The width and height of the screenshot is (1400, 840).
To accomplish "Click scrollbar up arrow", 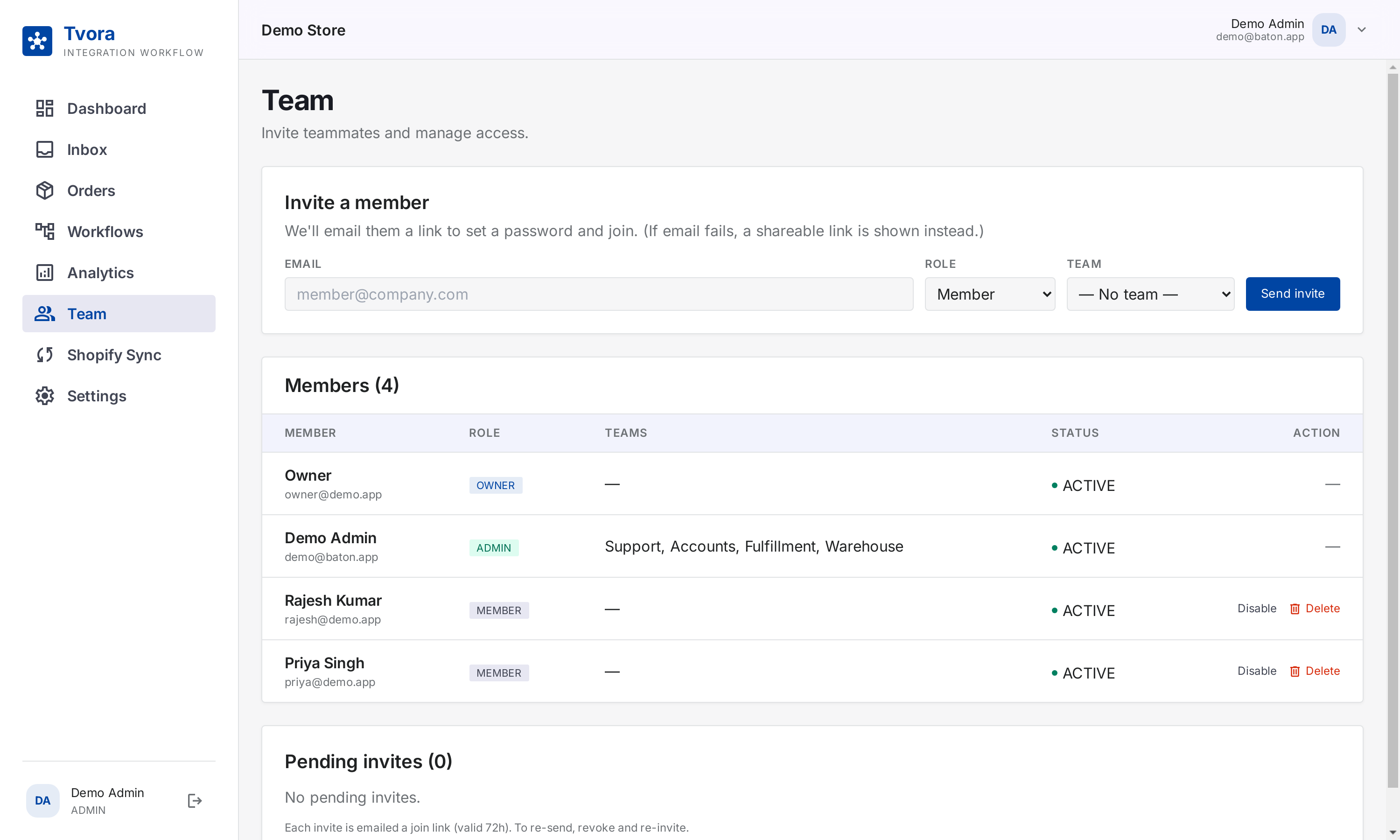I will (x=1393, y=67).
